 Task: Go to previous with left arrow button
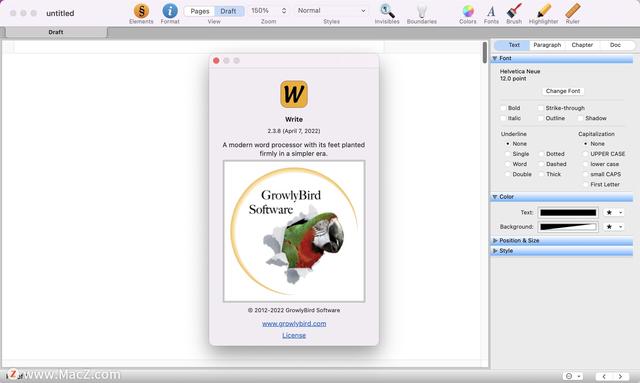[x=604, y=376]
